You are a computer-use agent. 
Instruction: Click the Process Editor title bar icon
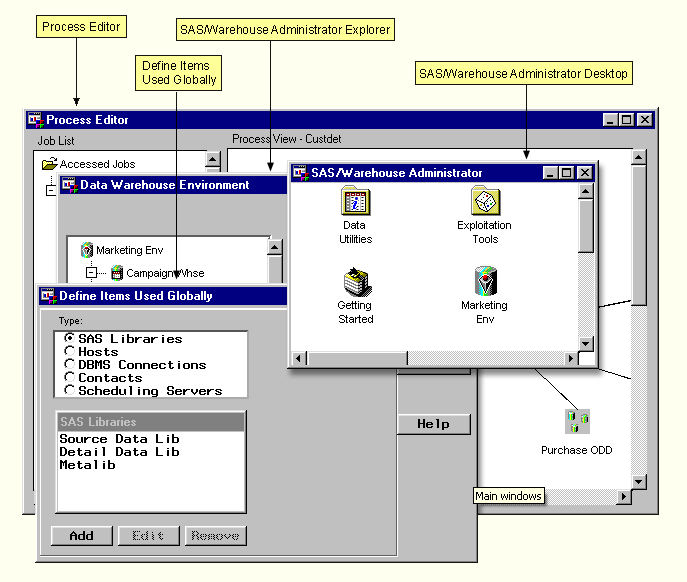point(35,120)
